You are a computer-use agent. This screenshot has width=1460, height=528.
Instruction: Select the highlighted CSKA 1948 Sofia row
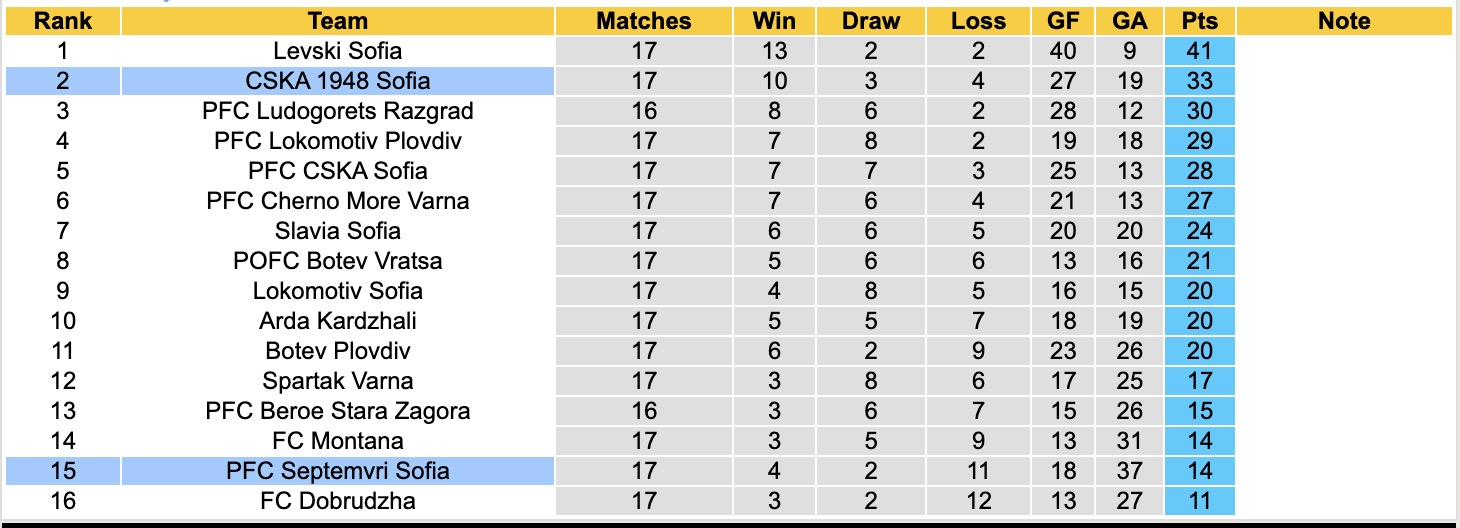(x=338, y=81)
